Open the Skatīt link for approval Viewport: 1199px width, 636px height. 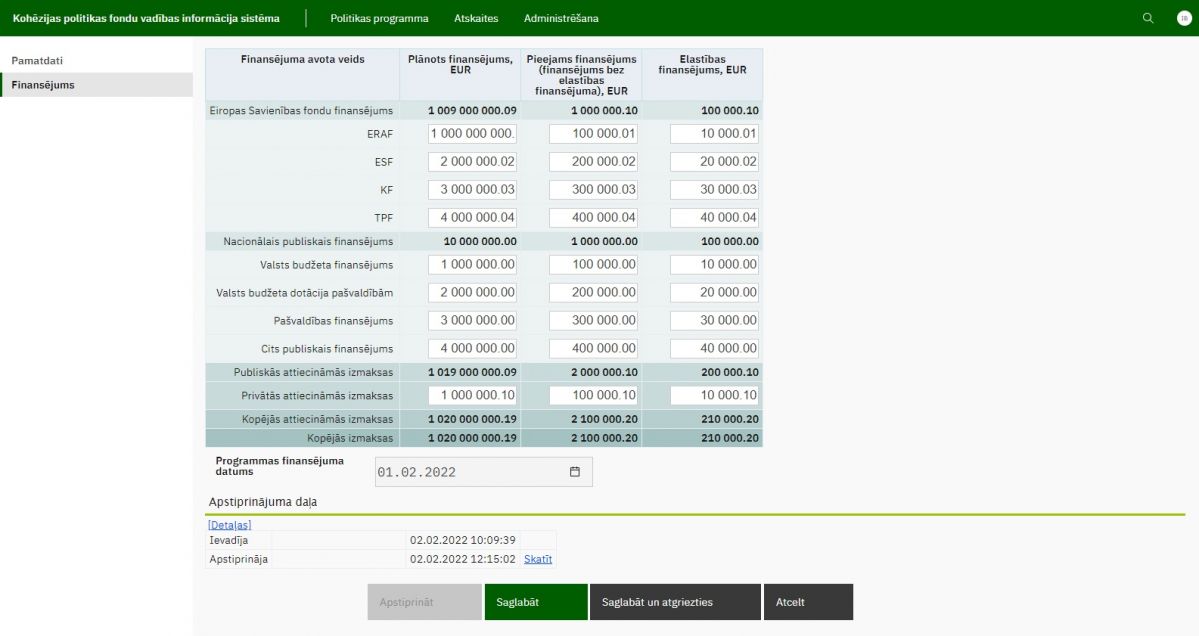[538, 559]
